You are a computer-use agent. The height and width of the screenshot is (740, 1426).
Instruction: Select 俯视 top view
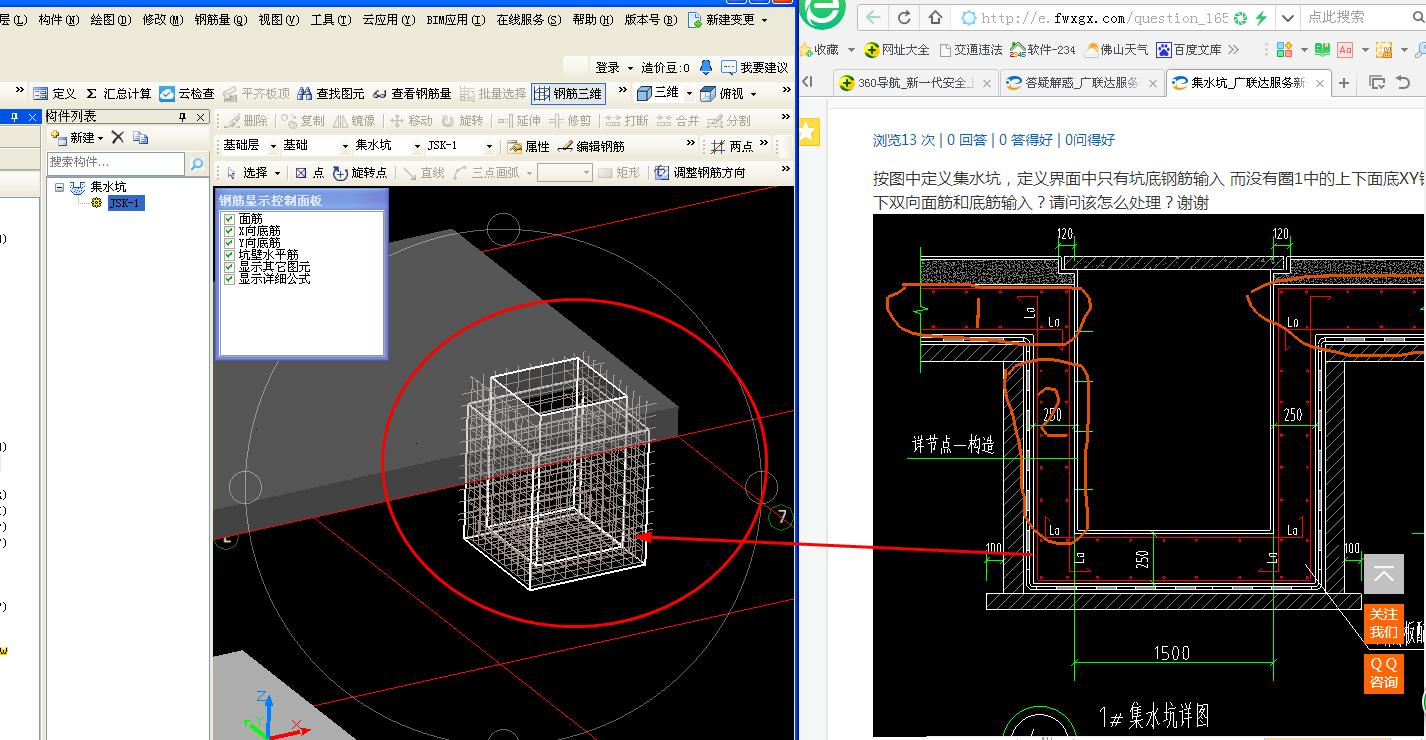point(723,93)
